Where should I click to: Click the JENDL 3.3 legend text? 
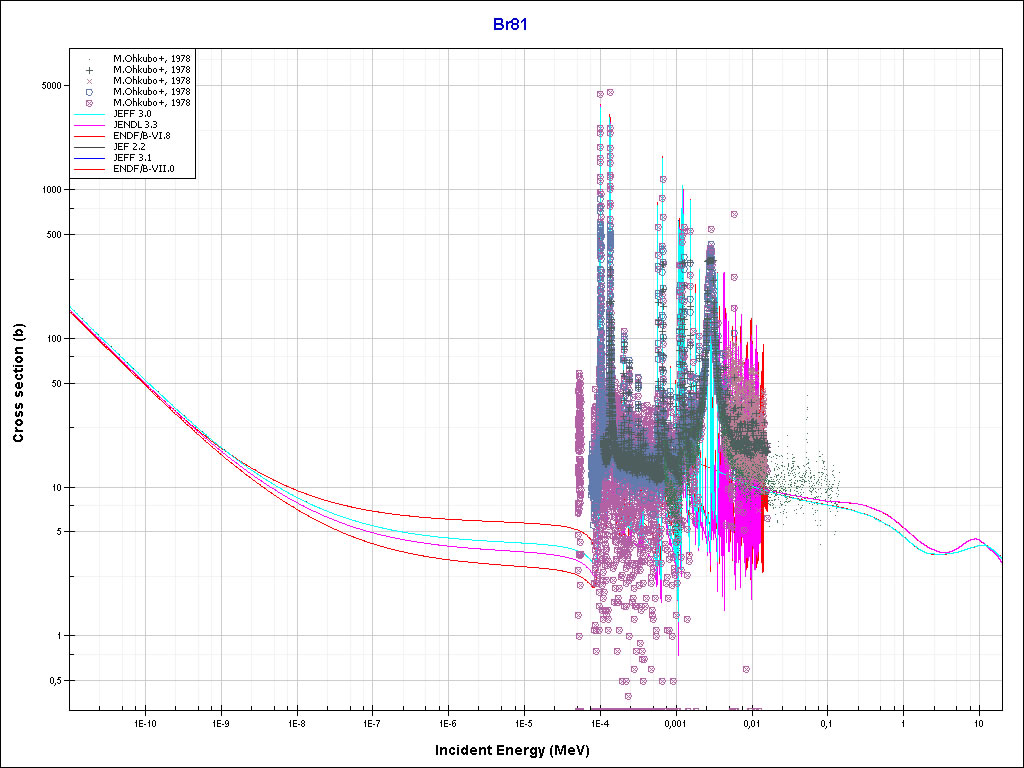coord(136,125)
